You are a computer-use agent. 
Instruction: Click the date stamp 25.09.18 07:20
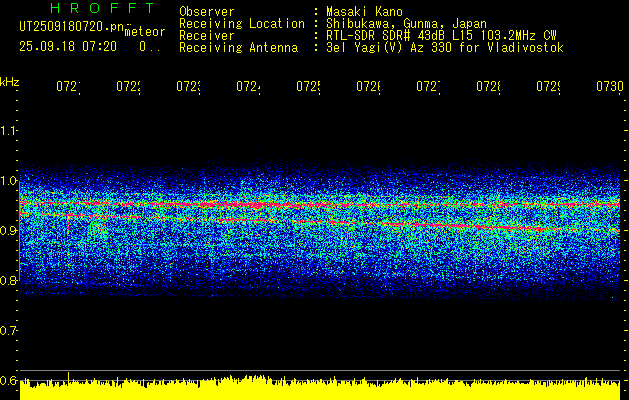tap(68, 47)
